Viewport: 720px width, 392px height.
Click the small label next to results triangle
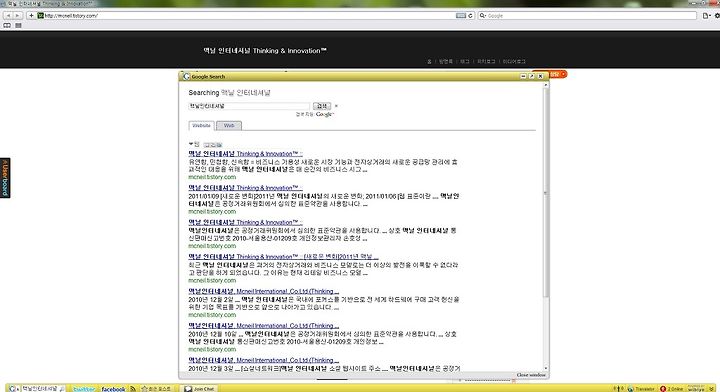(x=213, y=145)
